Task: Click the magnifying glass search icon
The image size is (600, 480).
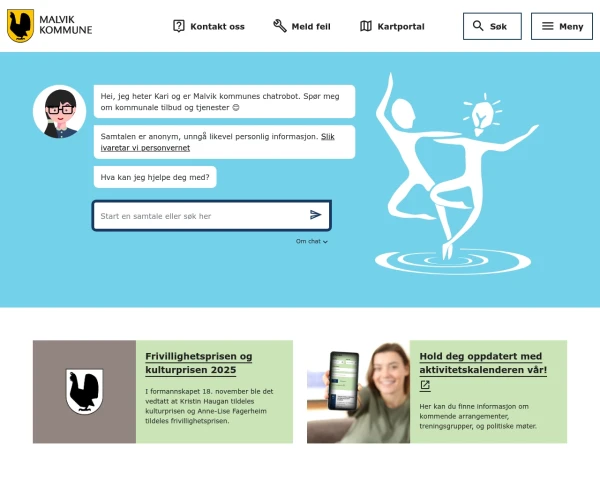Action: click(478, 26)
